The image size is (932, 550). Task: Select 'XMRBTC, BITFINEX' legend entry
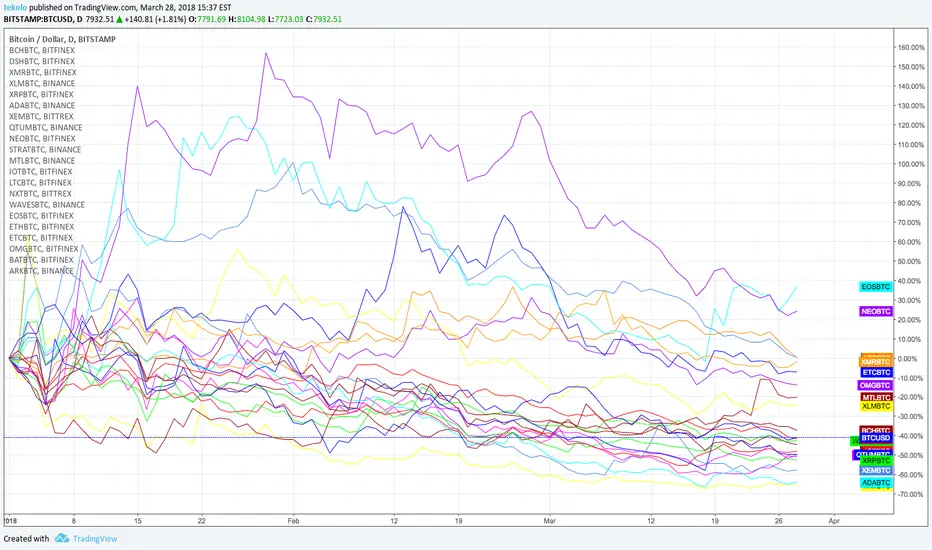click(x=43, y=73)
